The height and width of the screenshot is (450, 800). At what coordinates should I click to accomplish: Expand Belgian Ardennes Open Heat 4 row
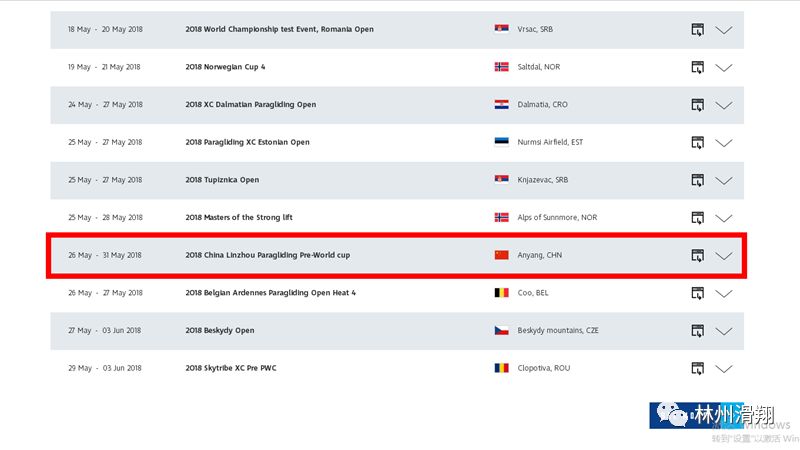pos(723,294)
